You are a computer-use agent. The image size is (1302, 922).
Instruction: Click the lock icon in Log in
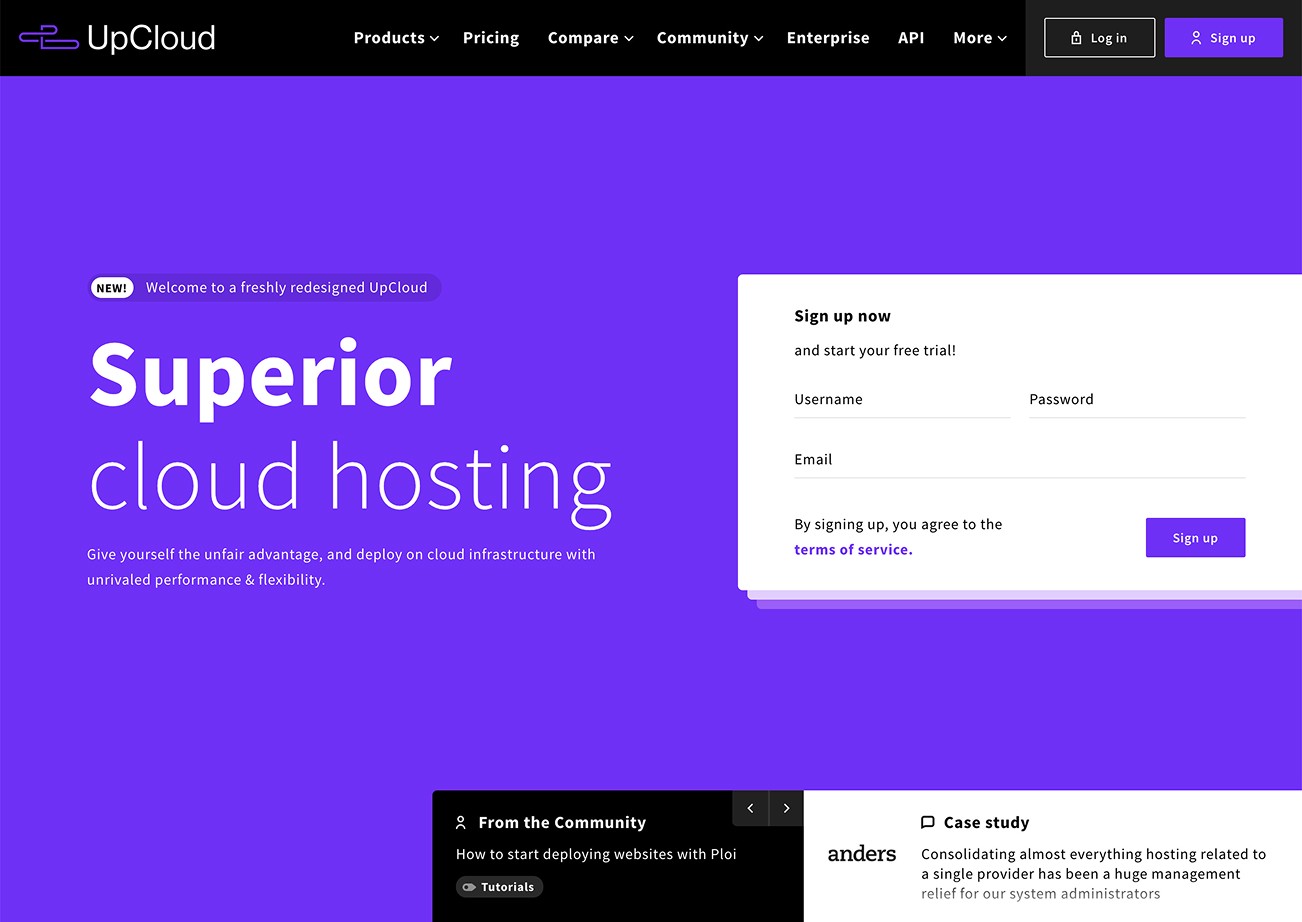[x=1076, y=38]
